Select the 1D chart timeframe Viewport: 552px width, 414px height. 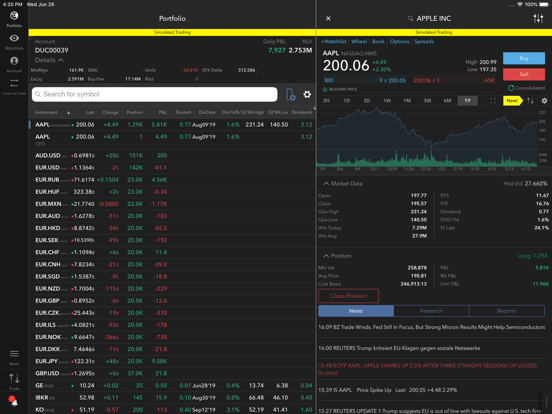tap(346, 101)
